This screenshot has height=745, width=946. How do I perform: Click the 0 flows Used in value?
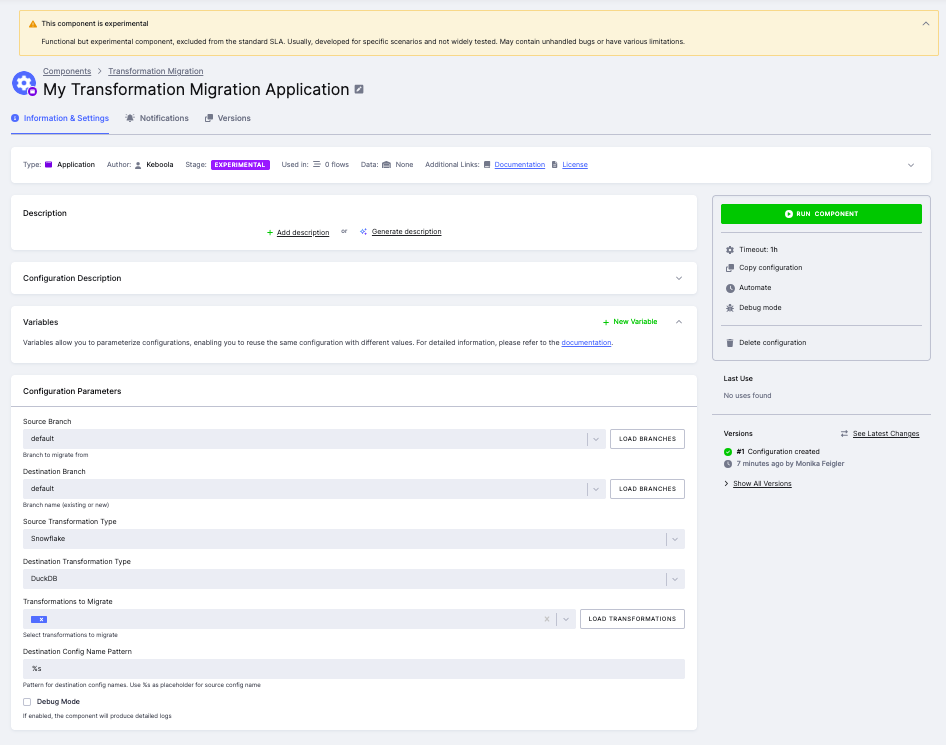pos(337,165)
